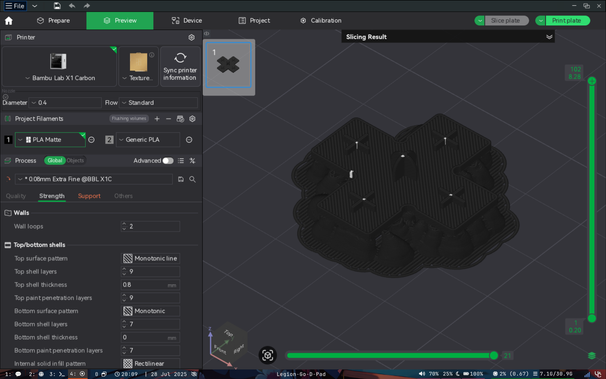Switch process scope to Objects

(75, 161)
